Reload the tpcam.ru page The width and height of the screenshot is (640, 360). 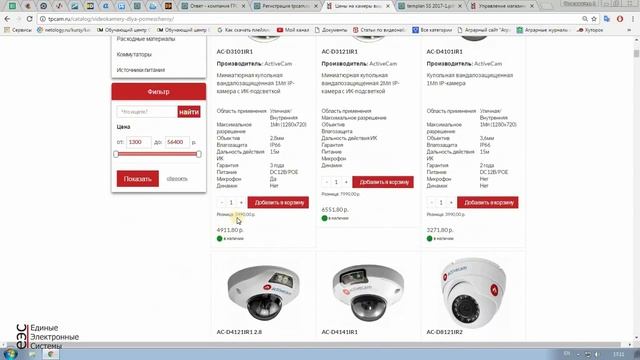pyautogui.click(x=29, y=19)
